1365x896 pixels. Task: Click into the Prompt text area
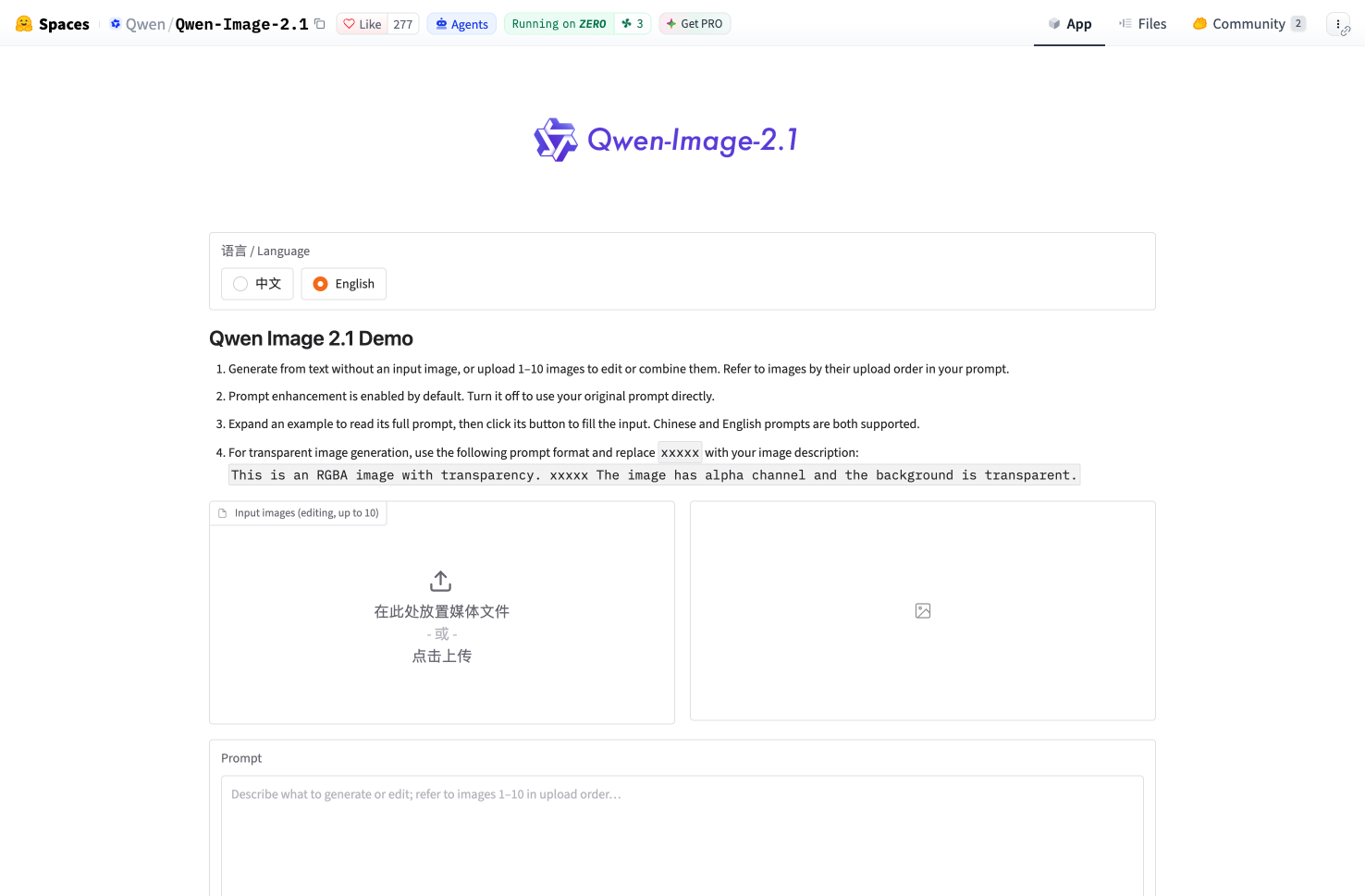pos(682,836)
